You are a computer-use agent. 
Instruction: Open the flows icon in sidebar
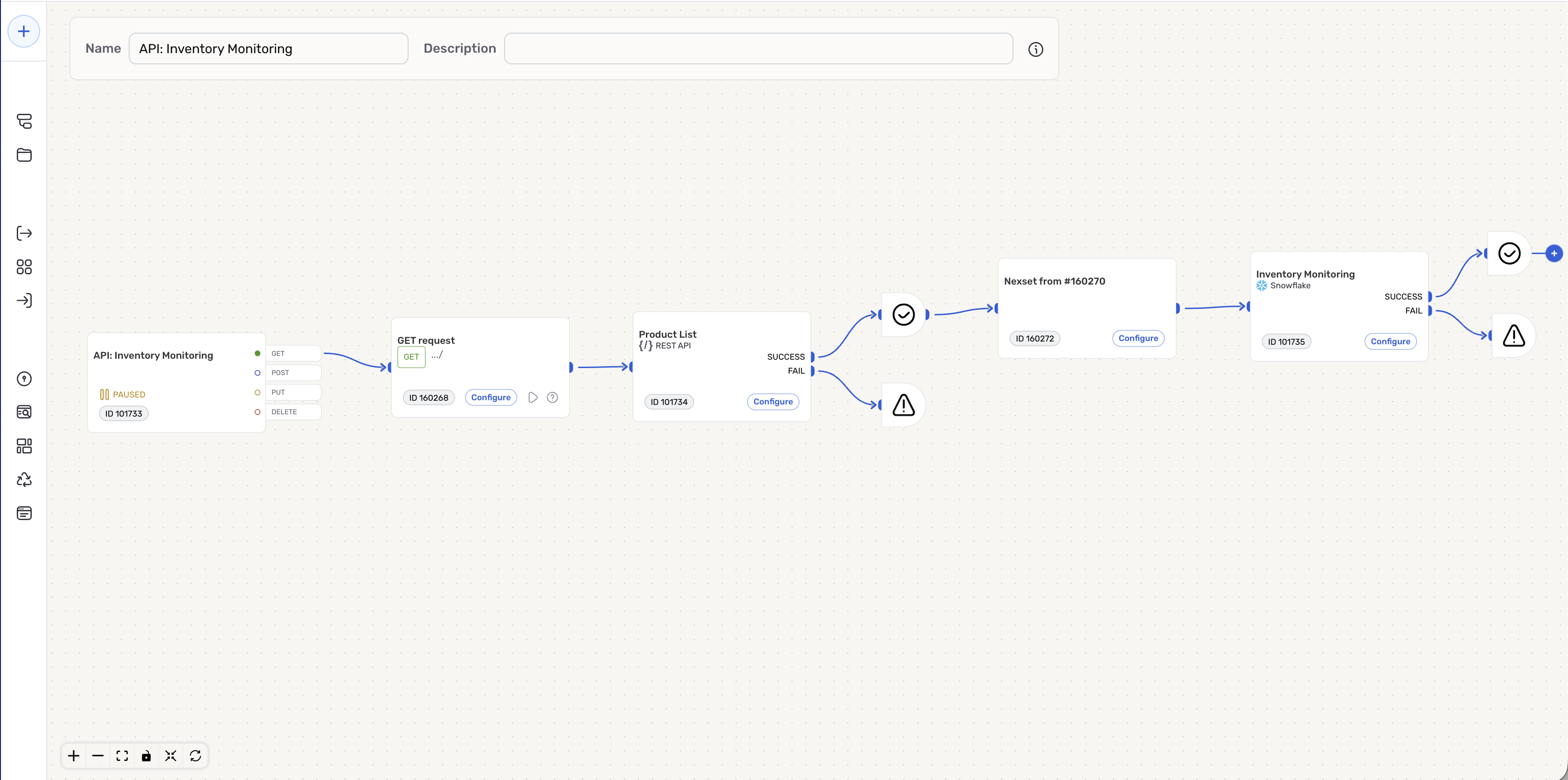[24, 121]
